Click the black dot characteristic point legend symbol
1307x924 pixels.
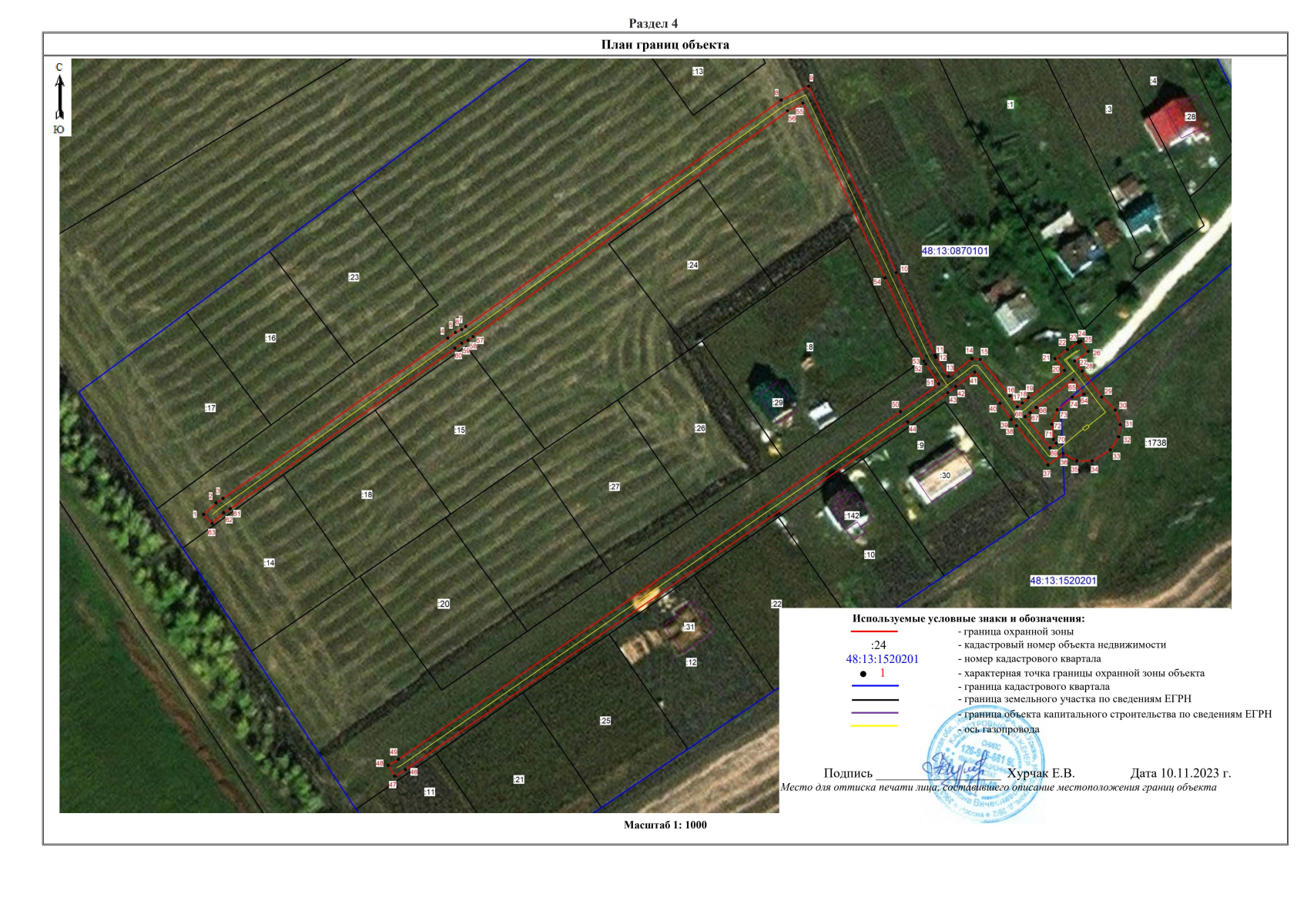(863, 674)
